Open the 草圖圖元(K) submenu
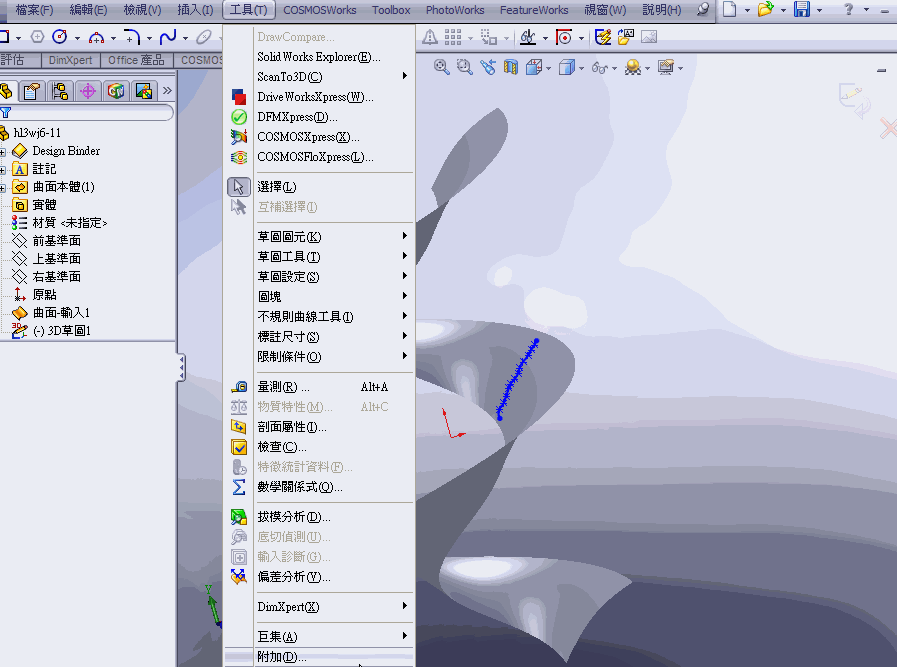The height and width of the screenshot is (667, 897). pos(319,236)
